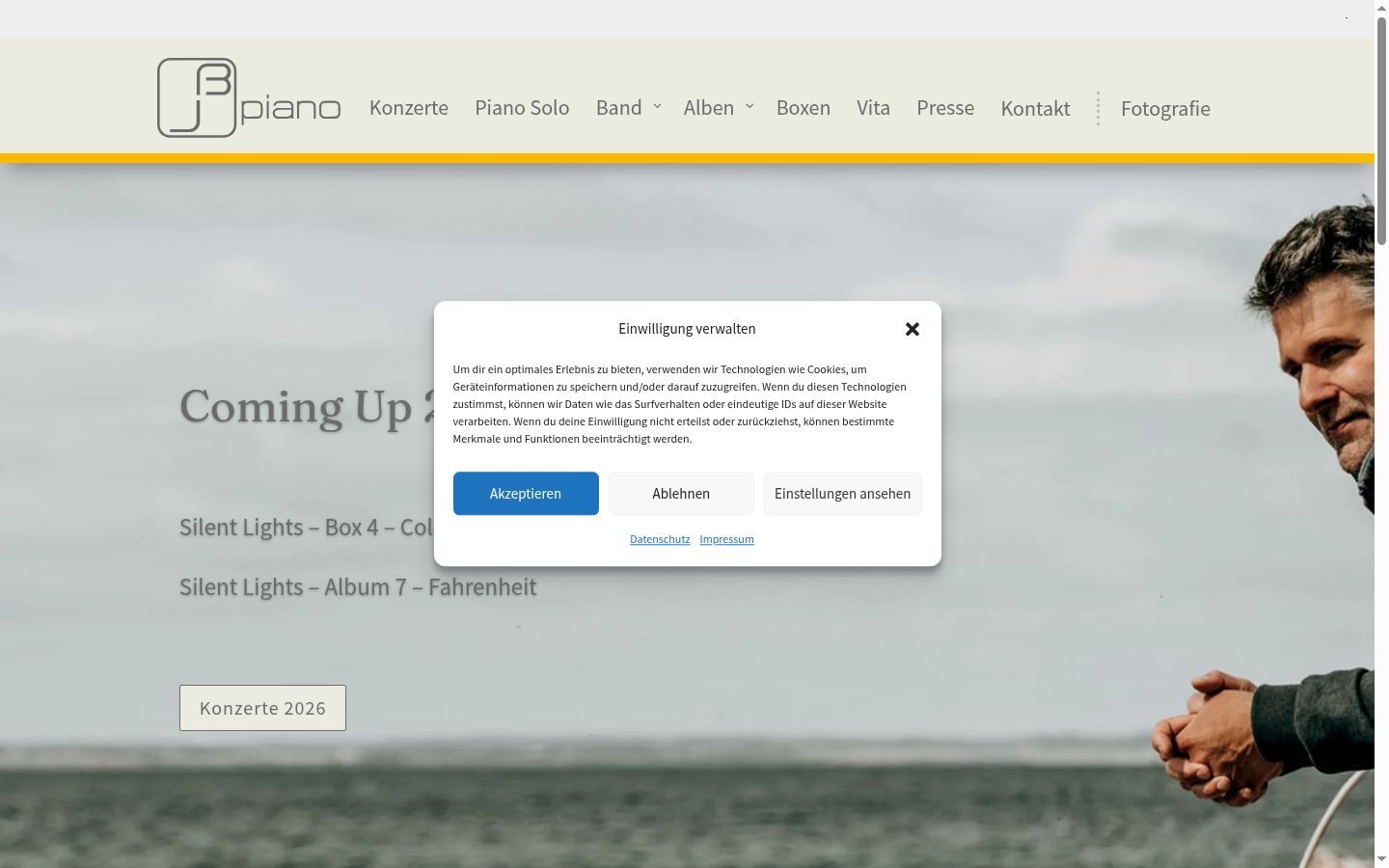The height and width of the screenshot is (868, 1389).
Task: Click the page scrollbar thumb
Action: [1381, 130]
